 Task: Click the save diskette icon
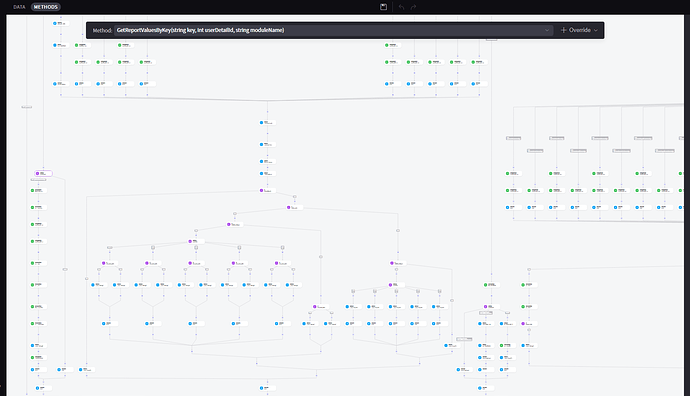pos(383,7)
